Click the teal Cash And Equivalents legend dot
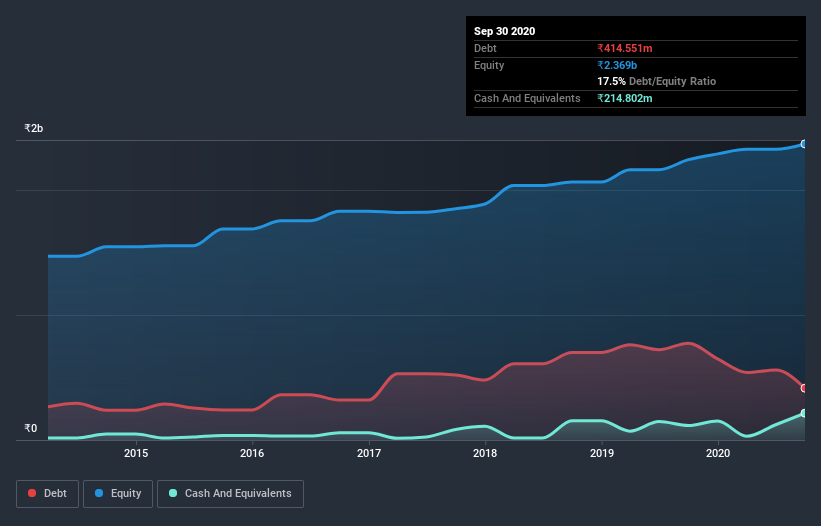This screenshot has width=821, height=526. point(173,493)
